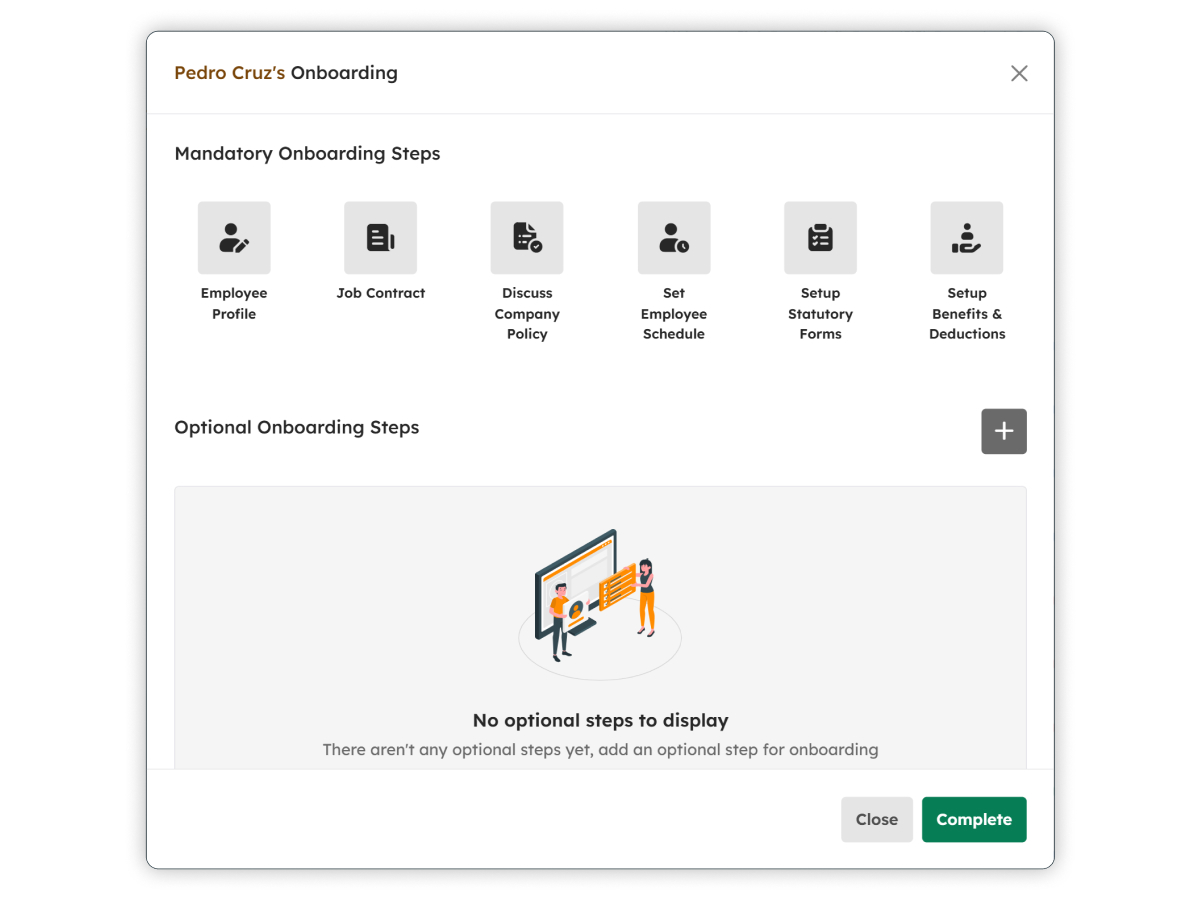Click the Set Employee Schedule label
The image size is (1201, 900).
coord(674,314)
